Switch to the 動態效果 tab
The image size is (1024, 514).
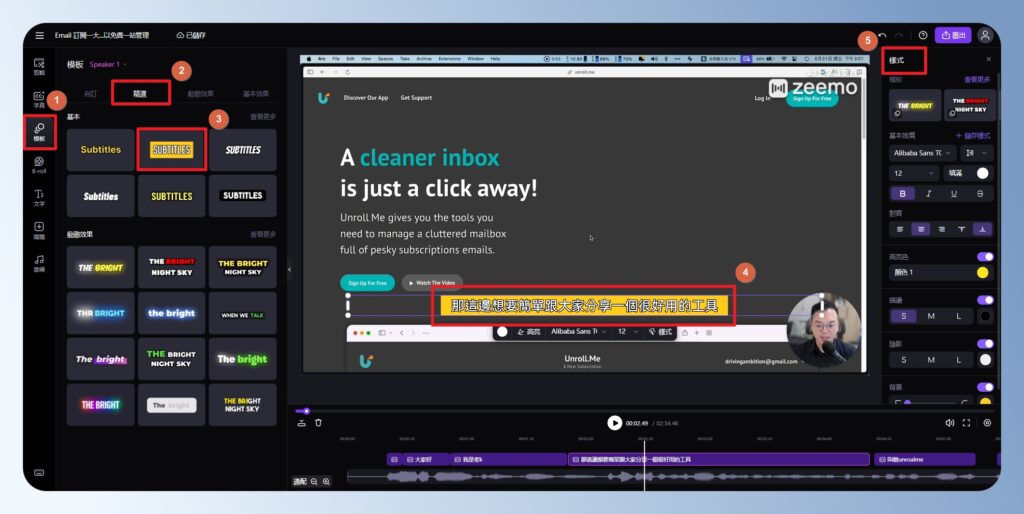click(200, 94)
